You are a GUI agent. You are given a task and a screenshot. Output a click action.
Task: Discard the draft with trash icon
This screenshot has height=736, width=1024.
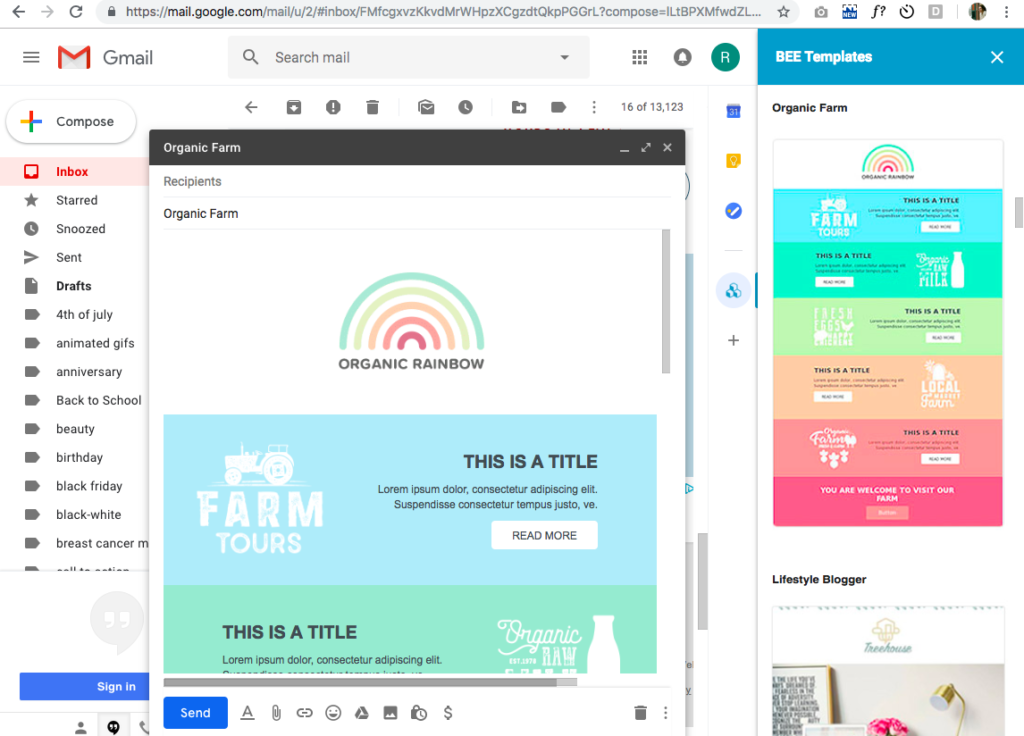(640, 713)
